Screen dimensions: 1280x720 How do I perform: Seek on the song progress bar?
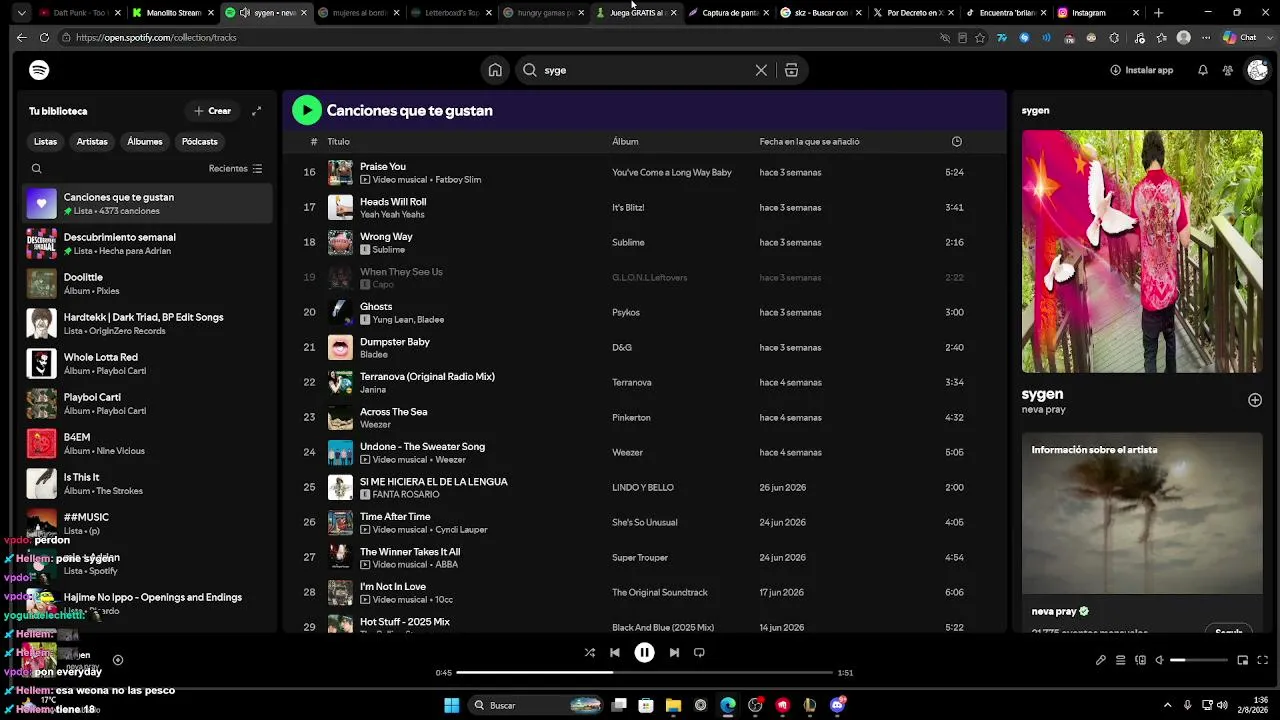click(645, 673)
